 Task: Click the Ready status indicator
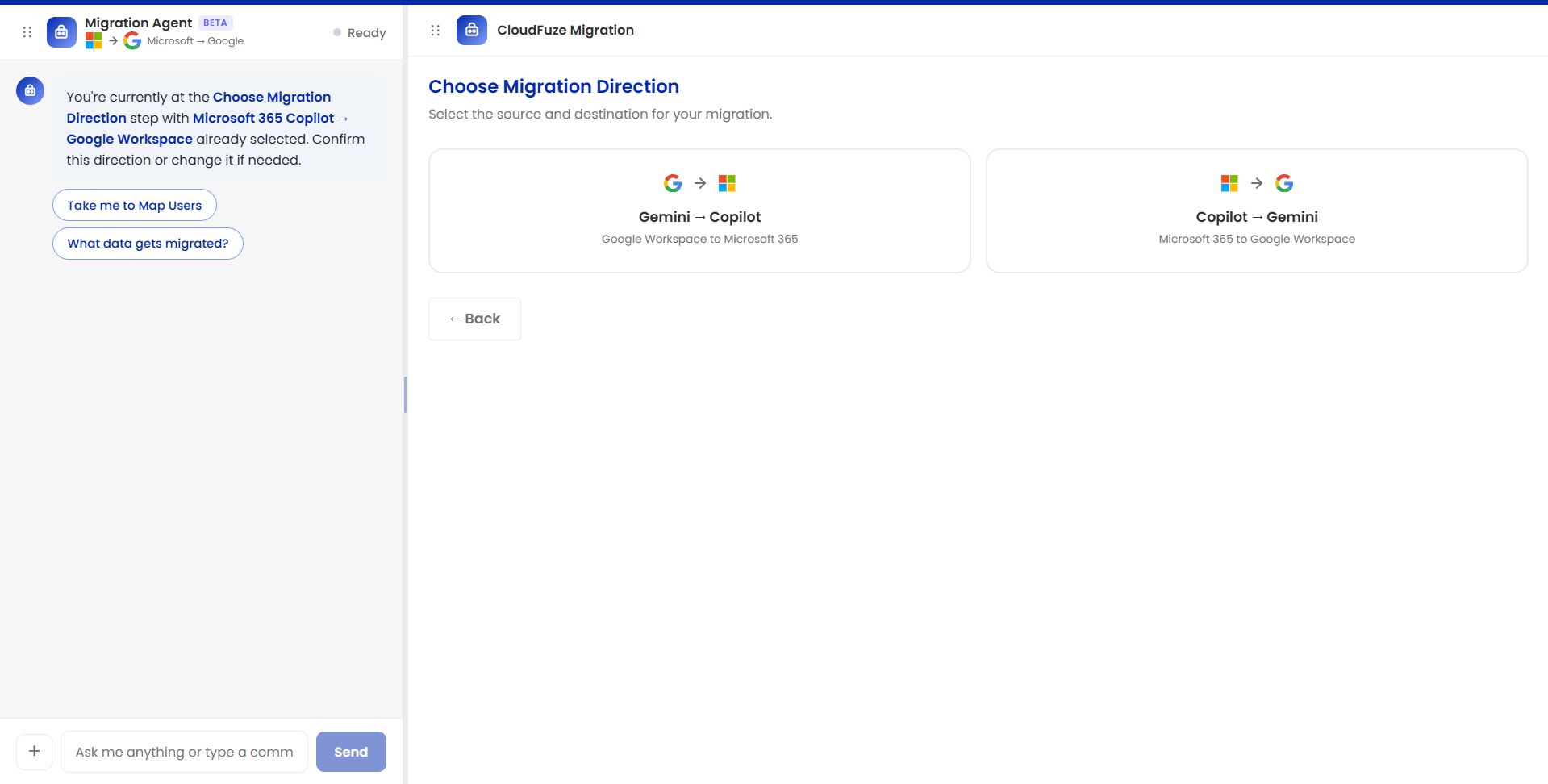pos(360,33)
